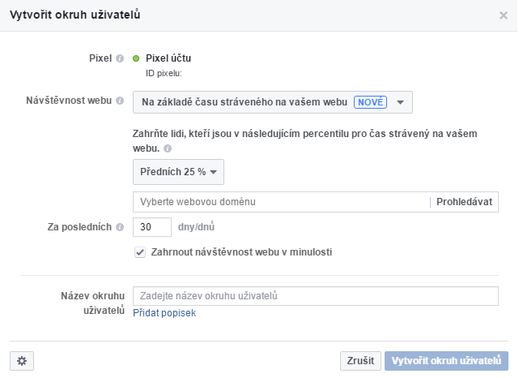The width and height of the screenshot is (519, 378).
Task: Open the Návštěvnost webu dropdown
Action: pyautogui.click(x=273, y=102)
